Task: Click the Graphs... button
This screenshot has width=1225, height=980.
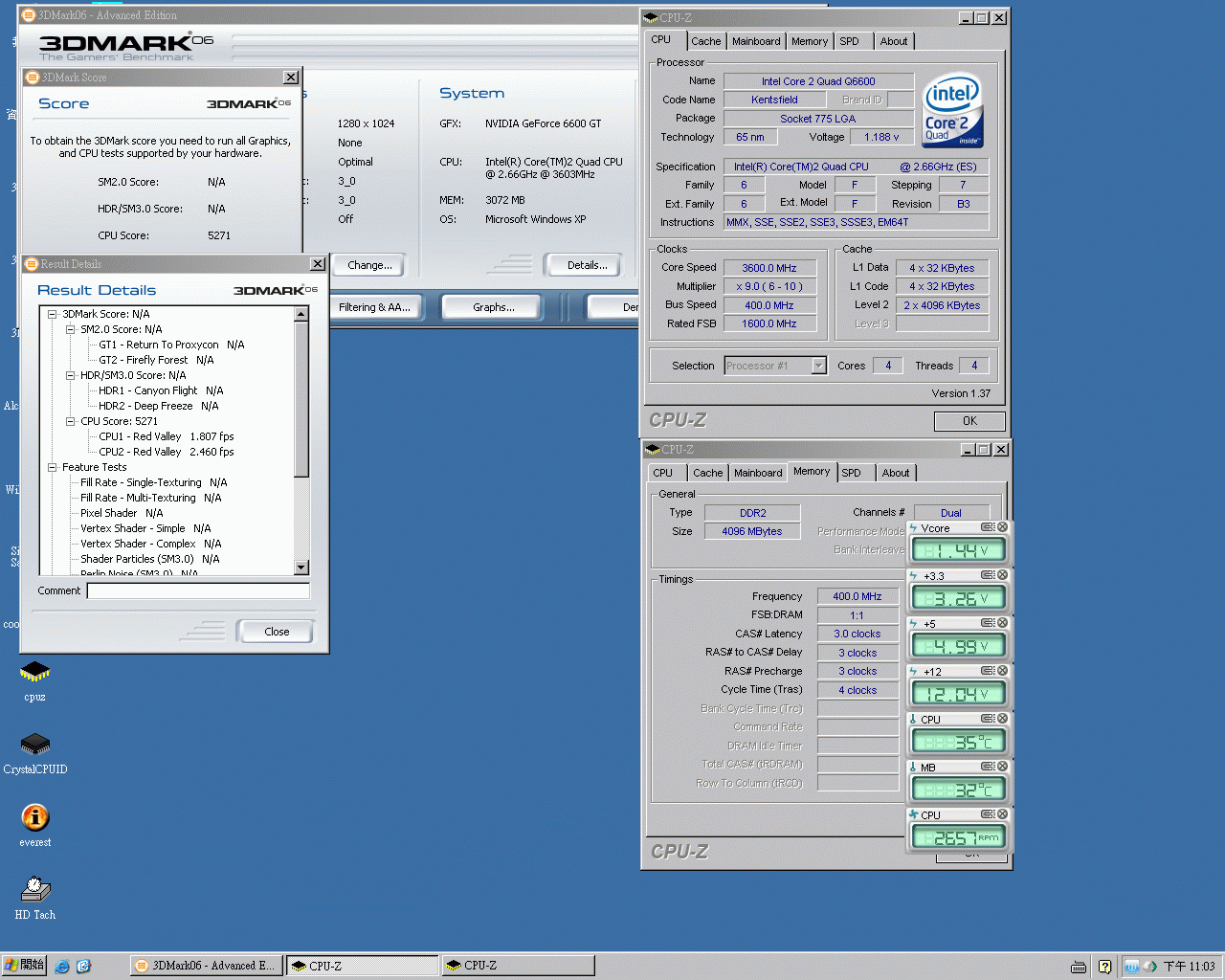Action: coord(494,307)
